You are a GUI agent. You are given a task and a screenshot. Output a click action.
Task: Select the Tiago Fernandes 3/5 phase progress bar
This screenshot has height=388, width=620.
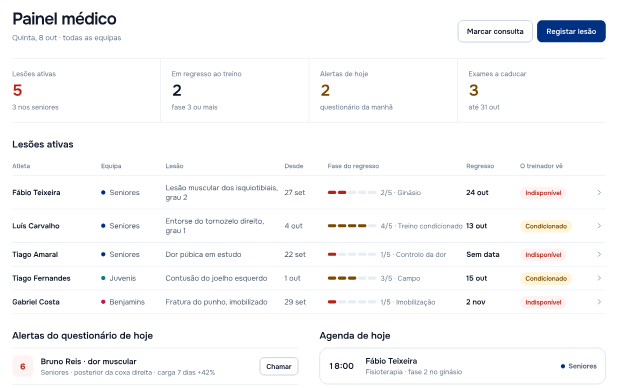coord(352,278)
